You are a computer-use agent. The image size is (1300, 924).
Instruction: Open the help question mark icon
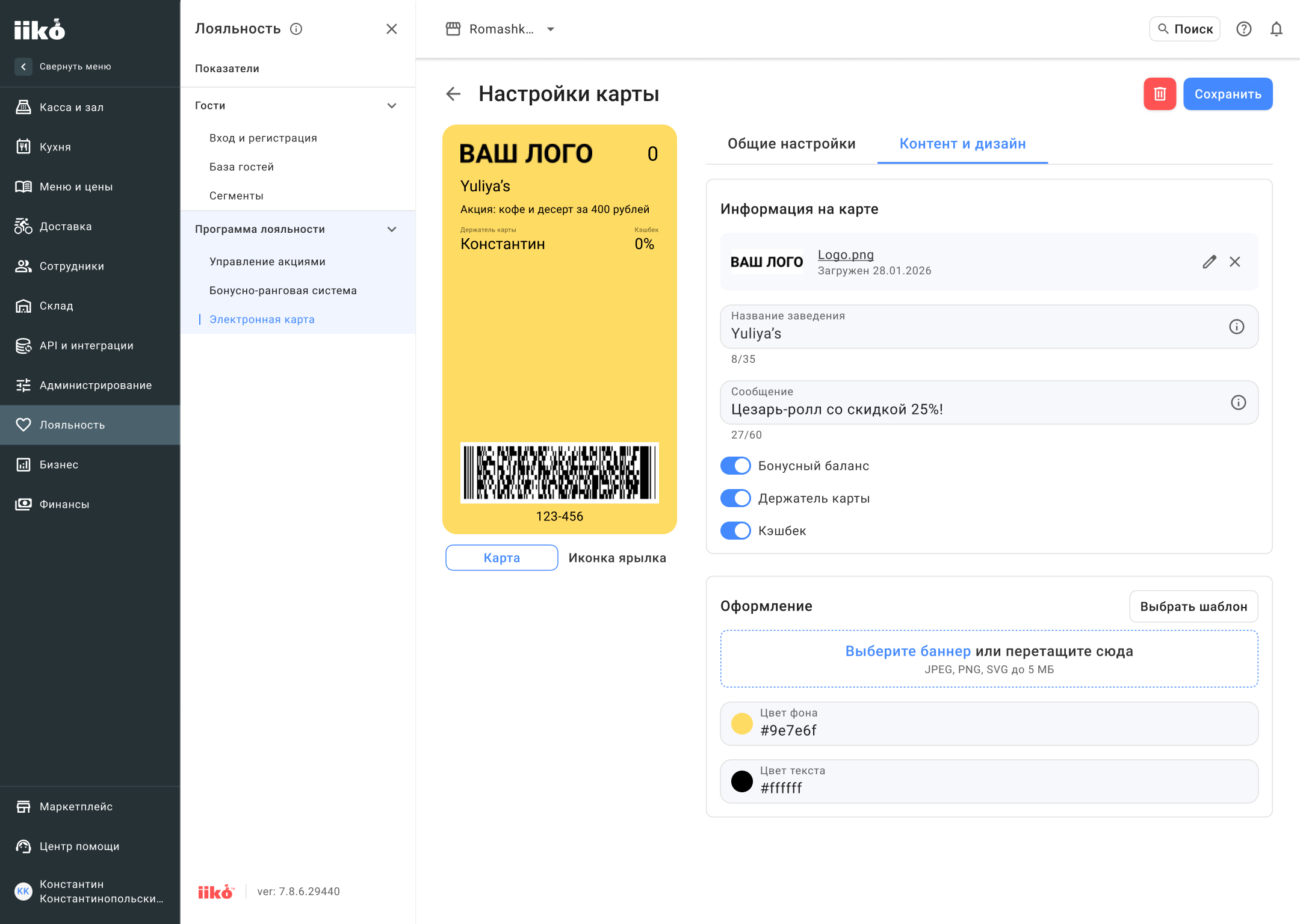point(1243,29)
